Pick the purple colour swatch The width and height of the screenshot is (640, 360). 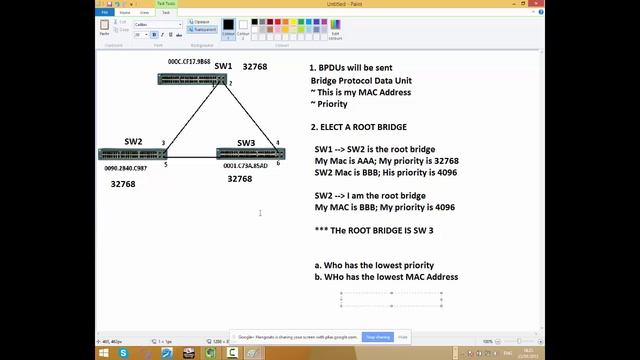coord(324,22)
